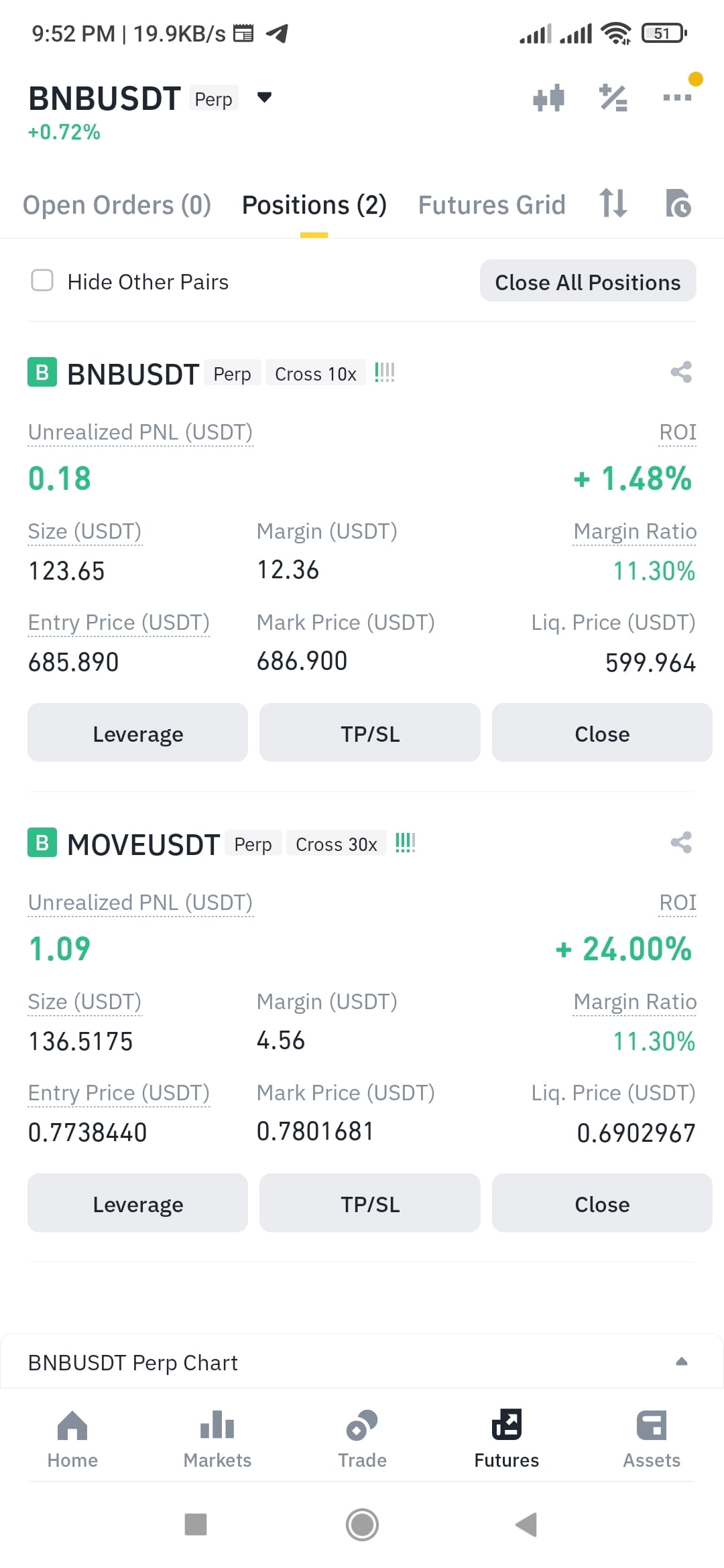Expand the BNBUSDT Perp Chart panel
The height and width of the screenshot is (1568, 724).
pos(682,1361)
